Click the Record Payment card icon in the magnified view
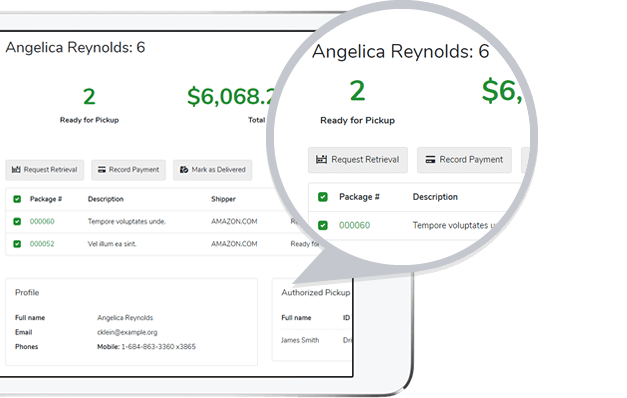Viewport: 627px width, 398px height. [x=430, y=160]
